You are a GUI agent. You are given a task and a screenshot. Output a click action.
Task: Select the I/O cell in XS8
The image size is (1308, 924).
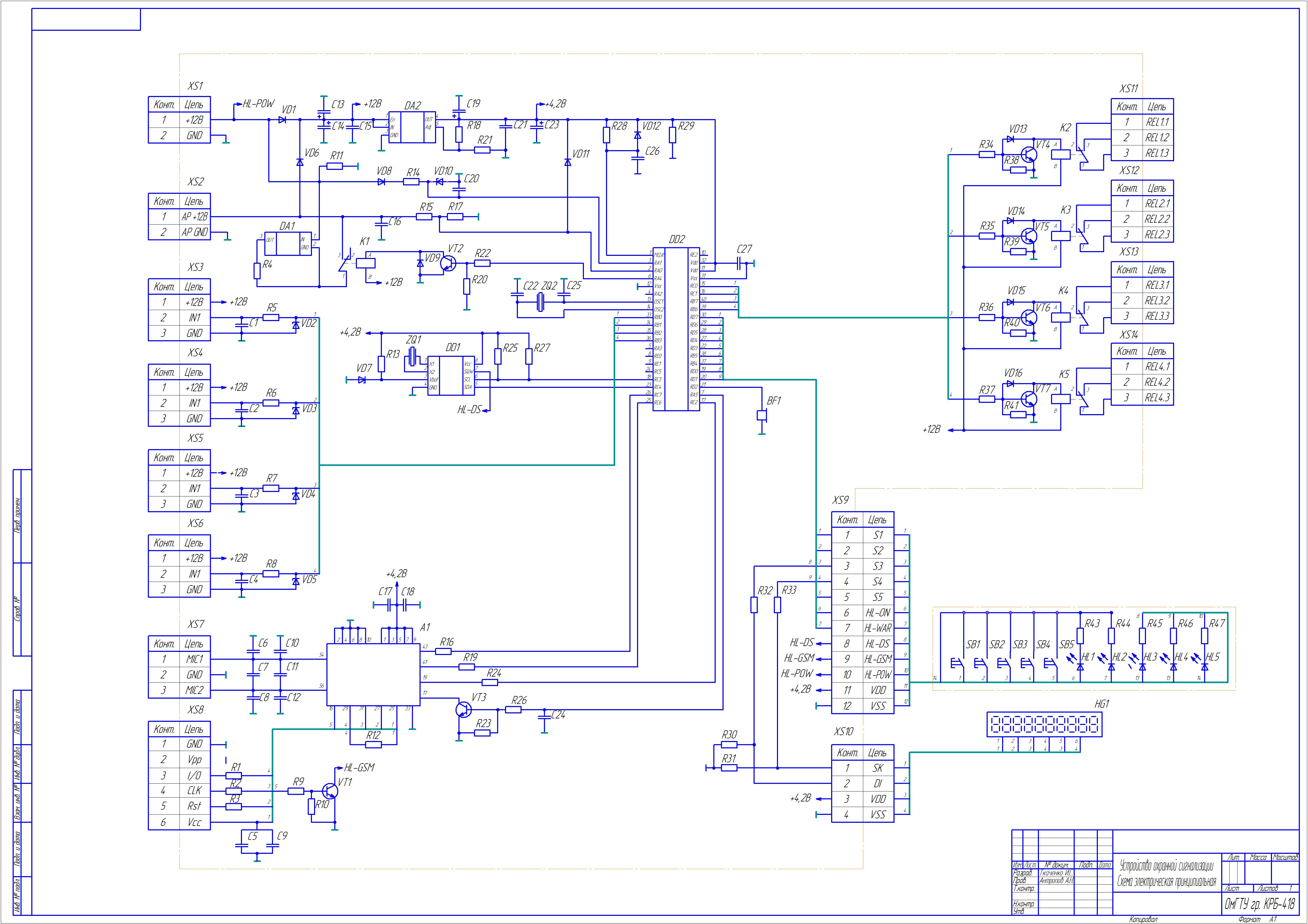(195, 775)
